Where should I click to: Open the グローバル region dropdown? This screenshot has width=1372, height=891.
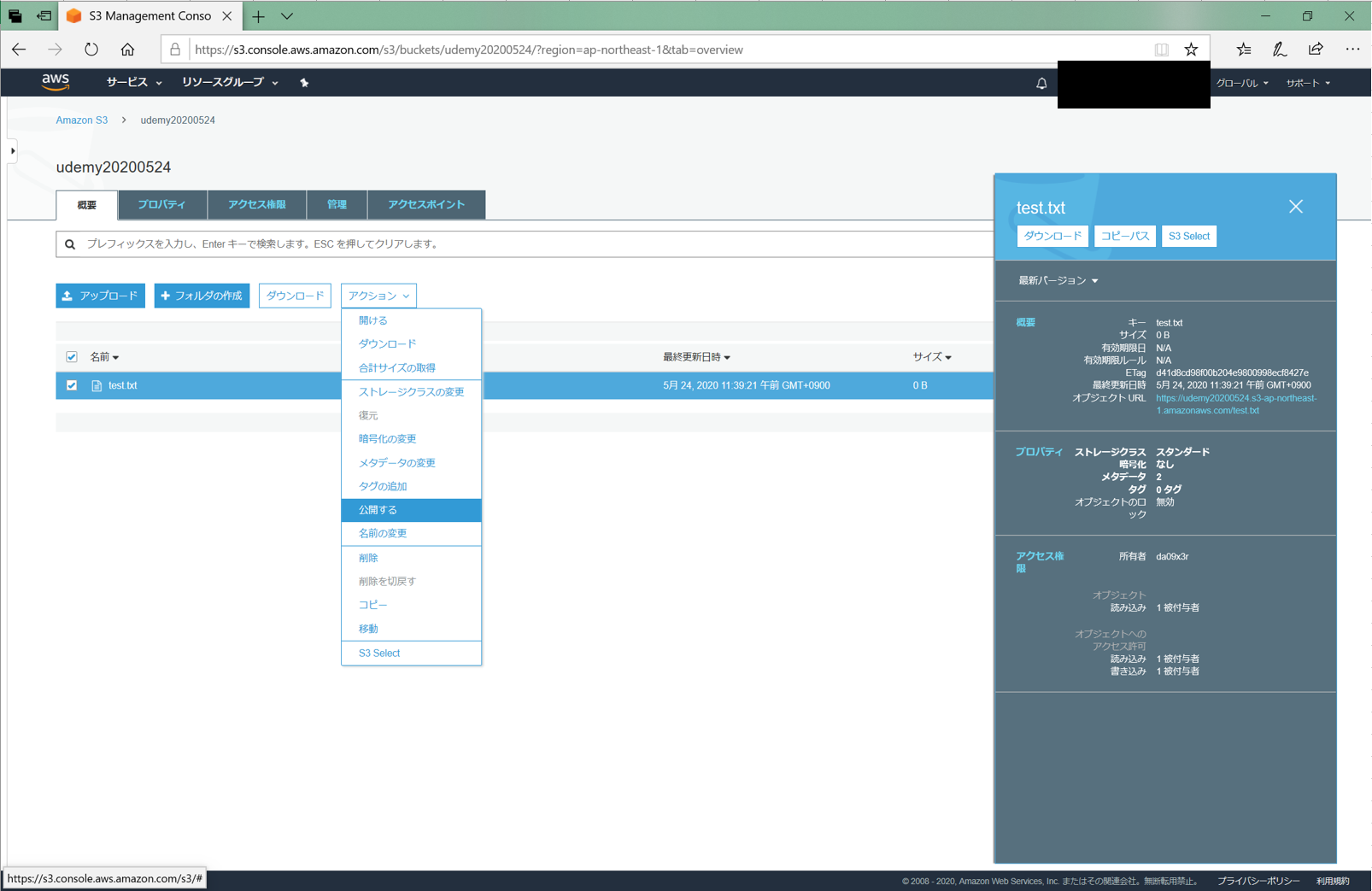pos(1242,83)
